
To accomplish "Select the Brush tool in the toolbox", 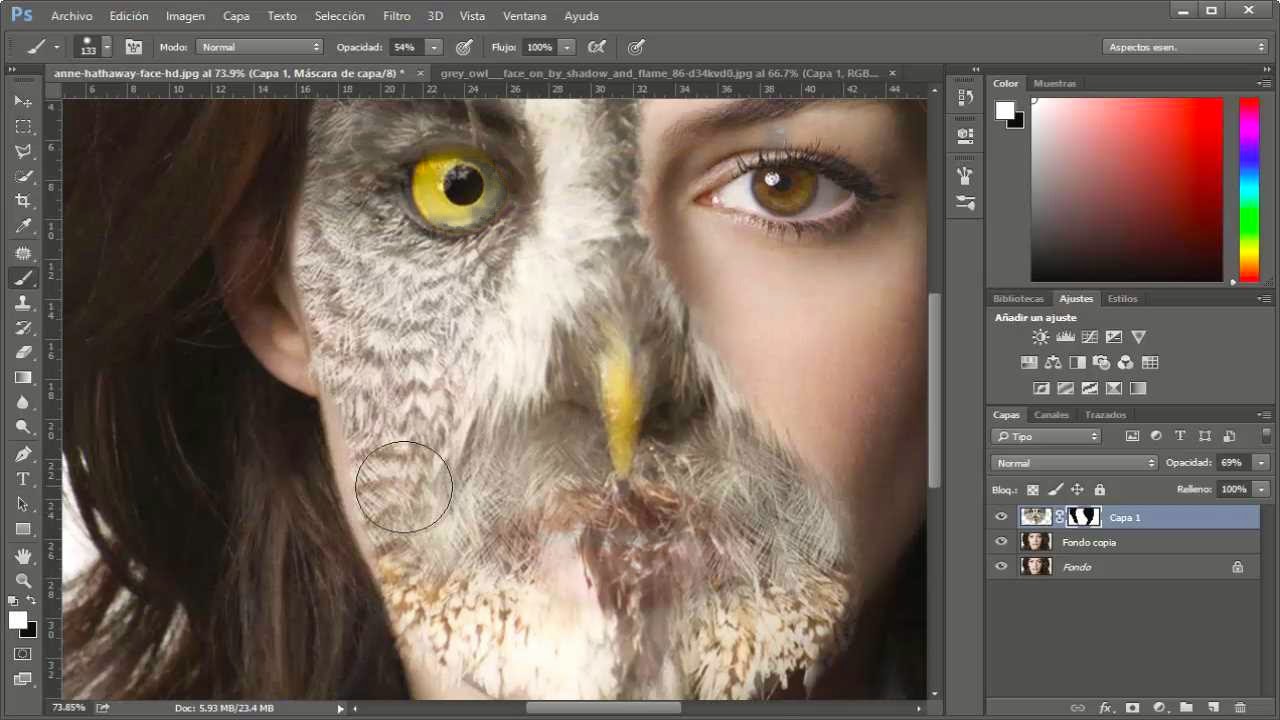I will pos(23,278).
